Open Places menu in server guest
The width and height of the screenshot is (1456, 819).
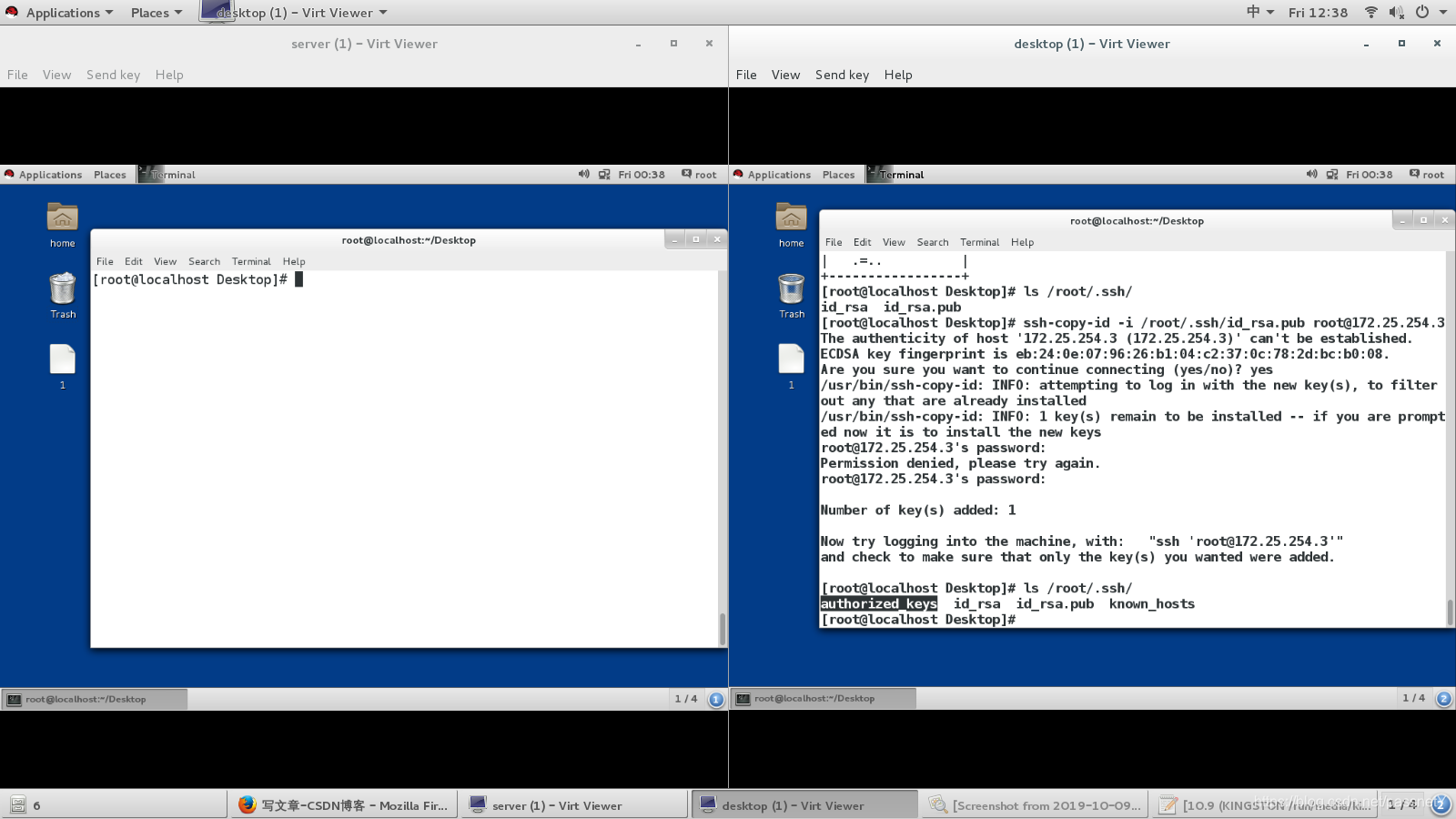pyautogui.click(x=109, y=175)
